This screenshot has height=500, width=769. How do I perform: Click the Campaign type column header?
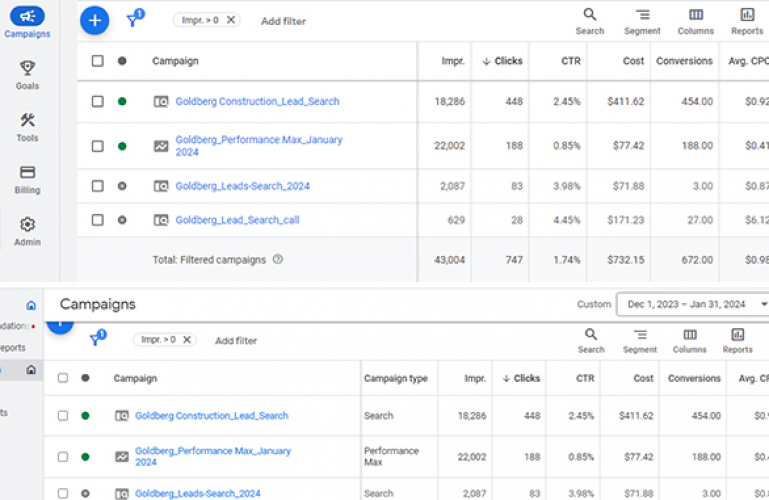point(395,378)
